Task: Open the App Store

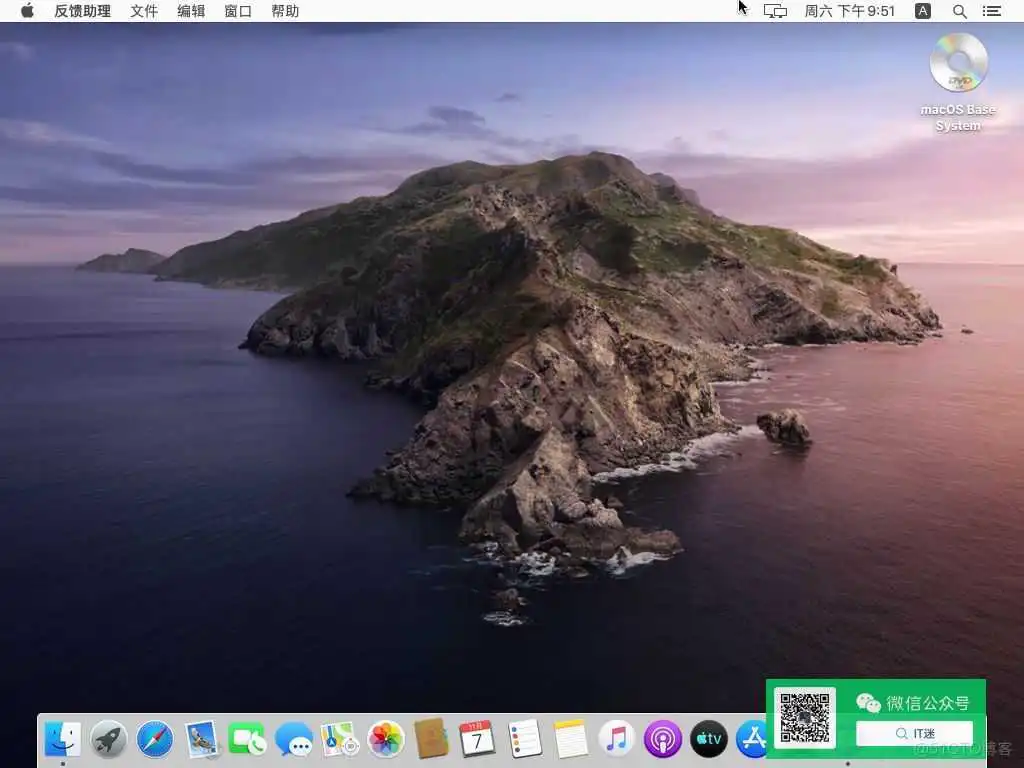Action: click(754, 740)
